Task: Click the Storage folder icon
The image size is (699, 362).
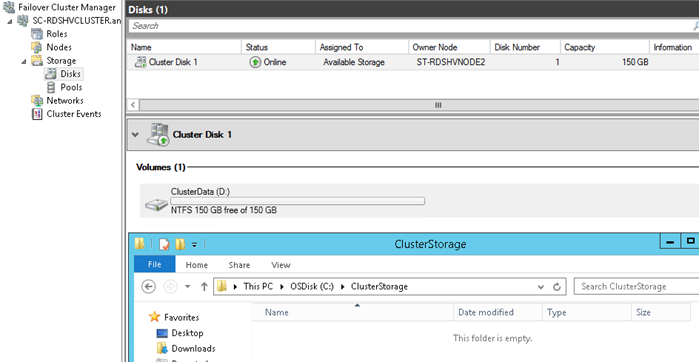Action: 37,61
